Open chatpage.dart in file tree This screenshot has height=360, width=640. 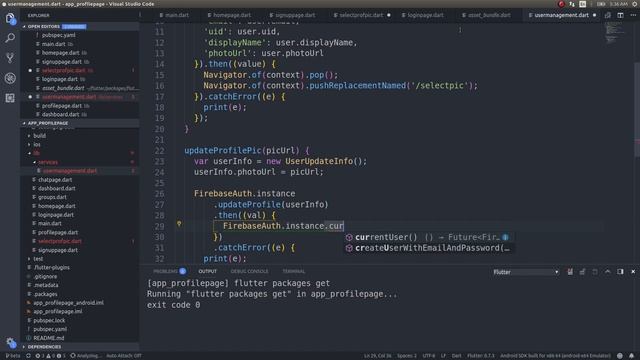click(x=55, y=180)
